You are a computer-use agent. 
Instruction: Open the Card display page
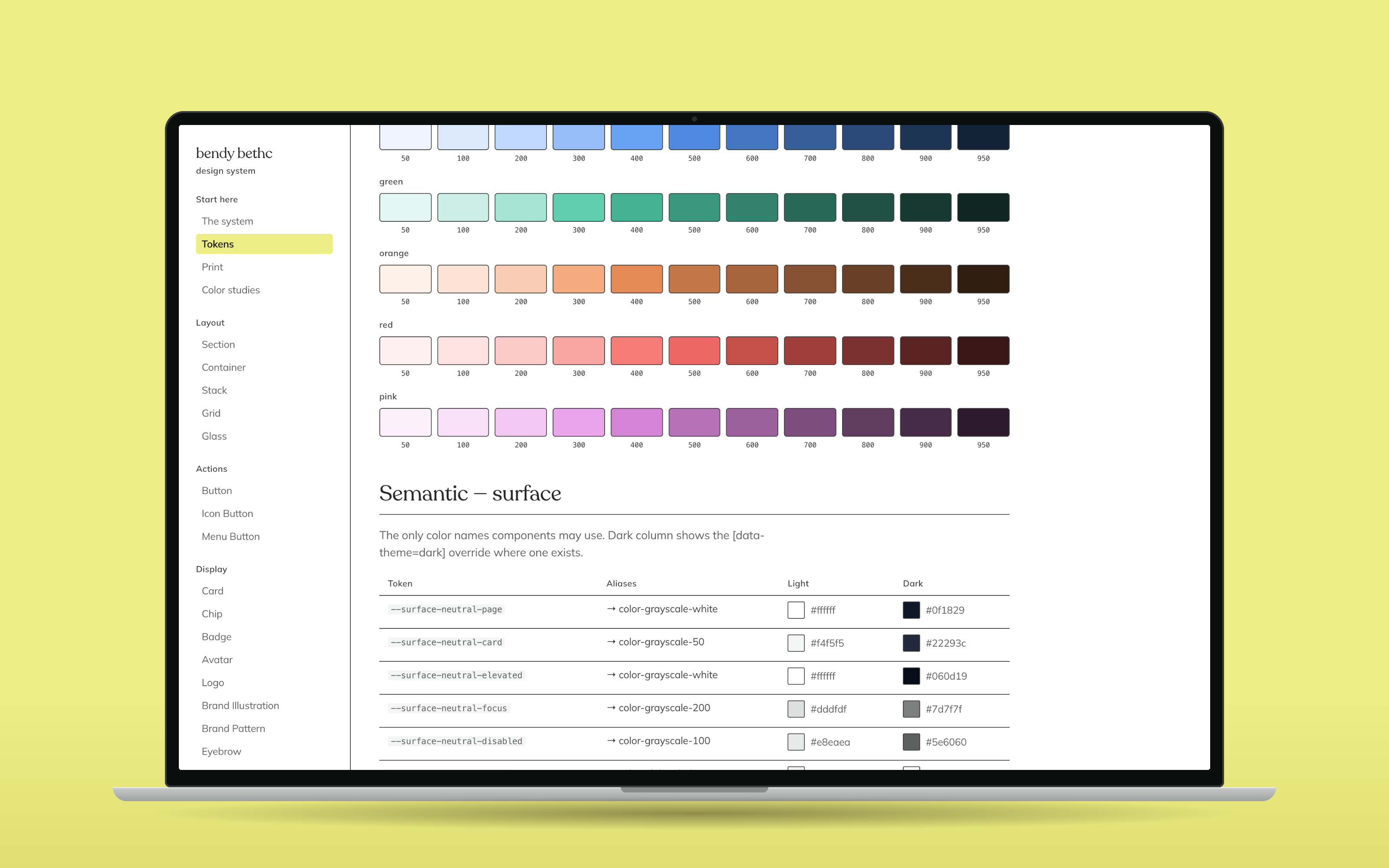coord(212,591)
